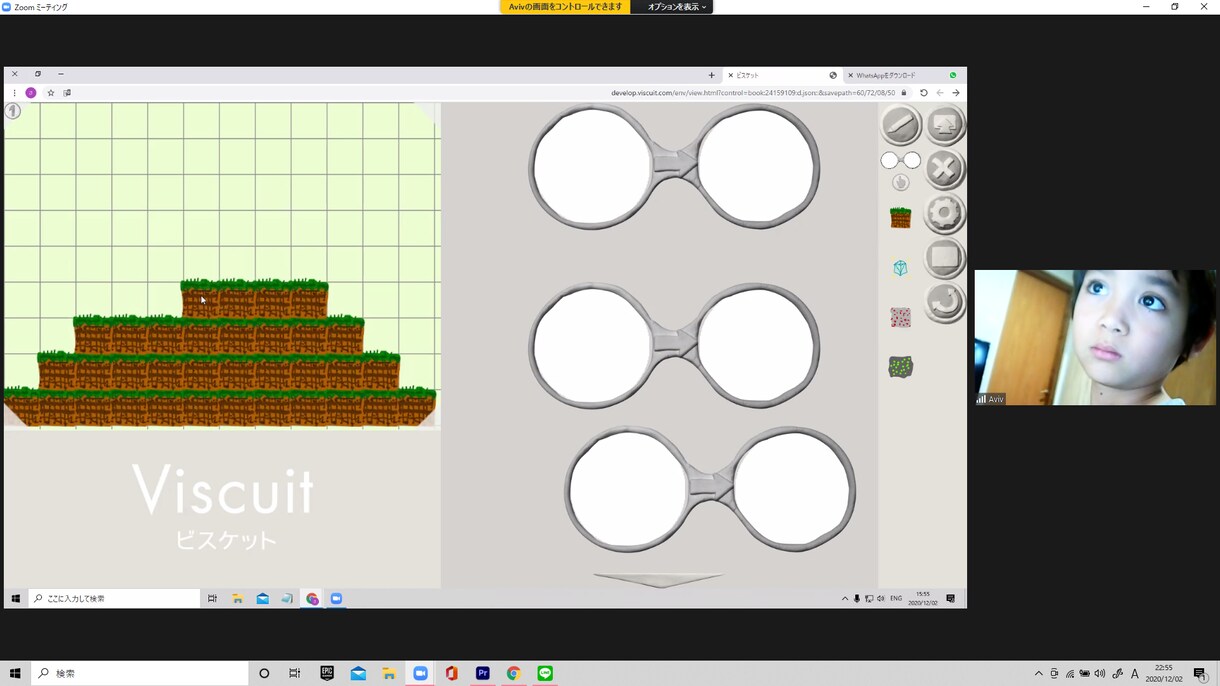Open the three-dot browser menu

(x=14, y=93)
